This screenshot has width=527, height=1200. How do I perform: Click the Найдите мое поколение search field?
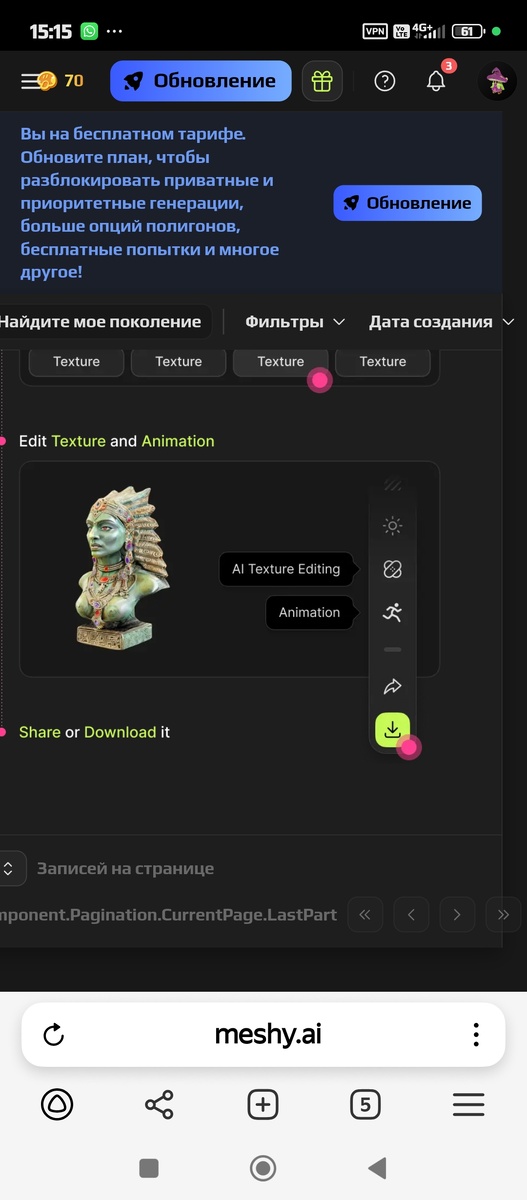(x=101, y=322)
